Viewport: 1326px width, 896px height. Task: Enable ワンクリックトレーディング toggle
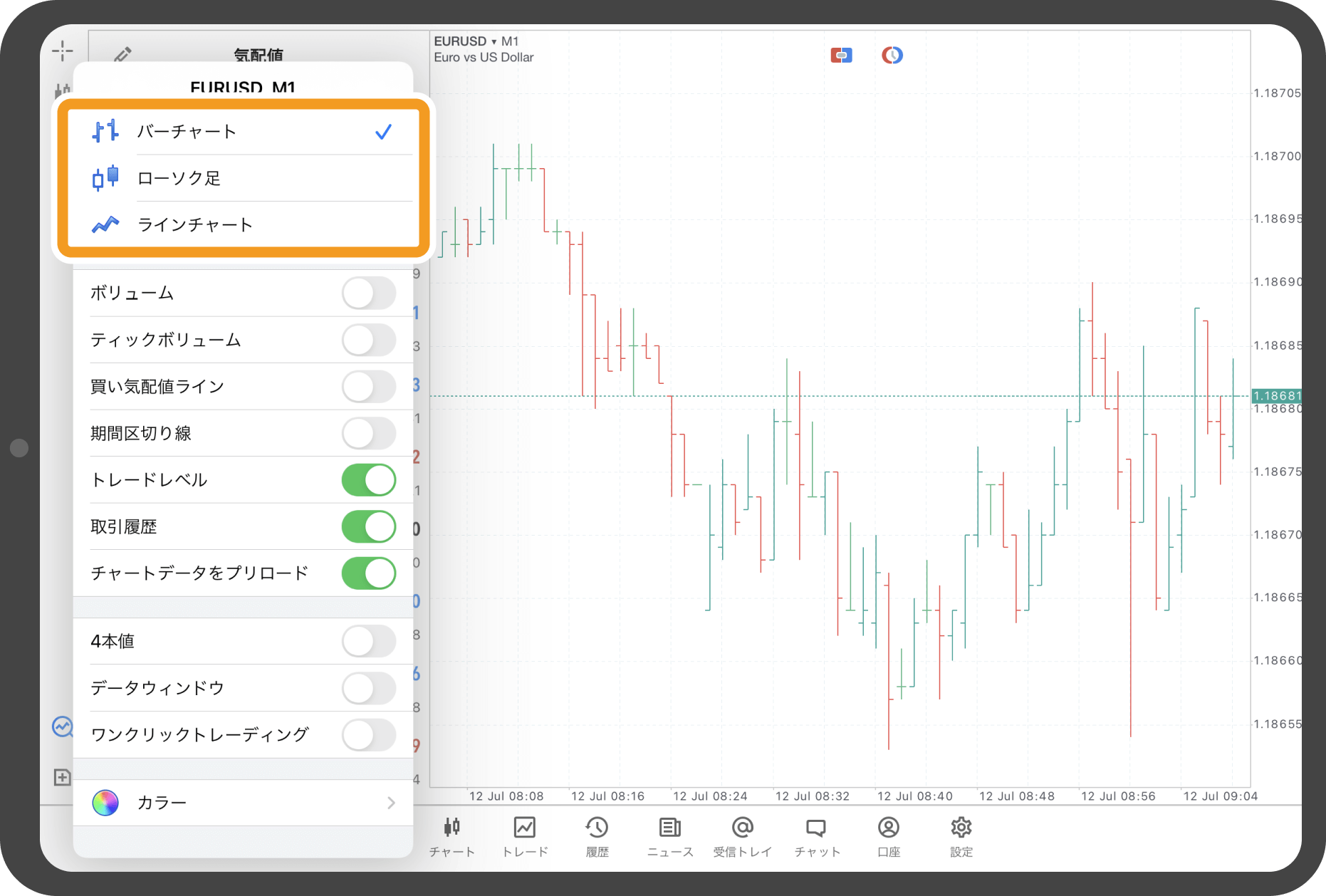(x=369, y=734)
